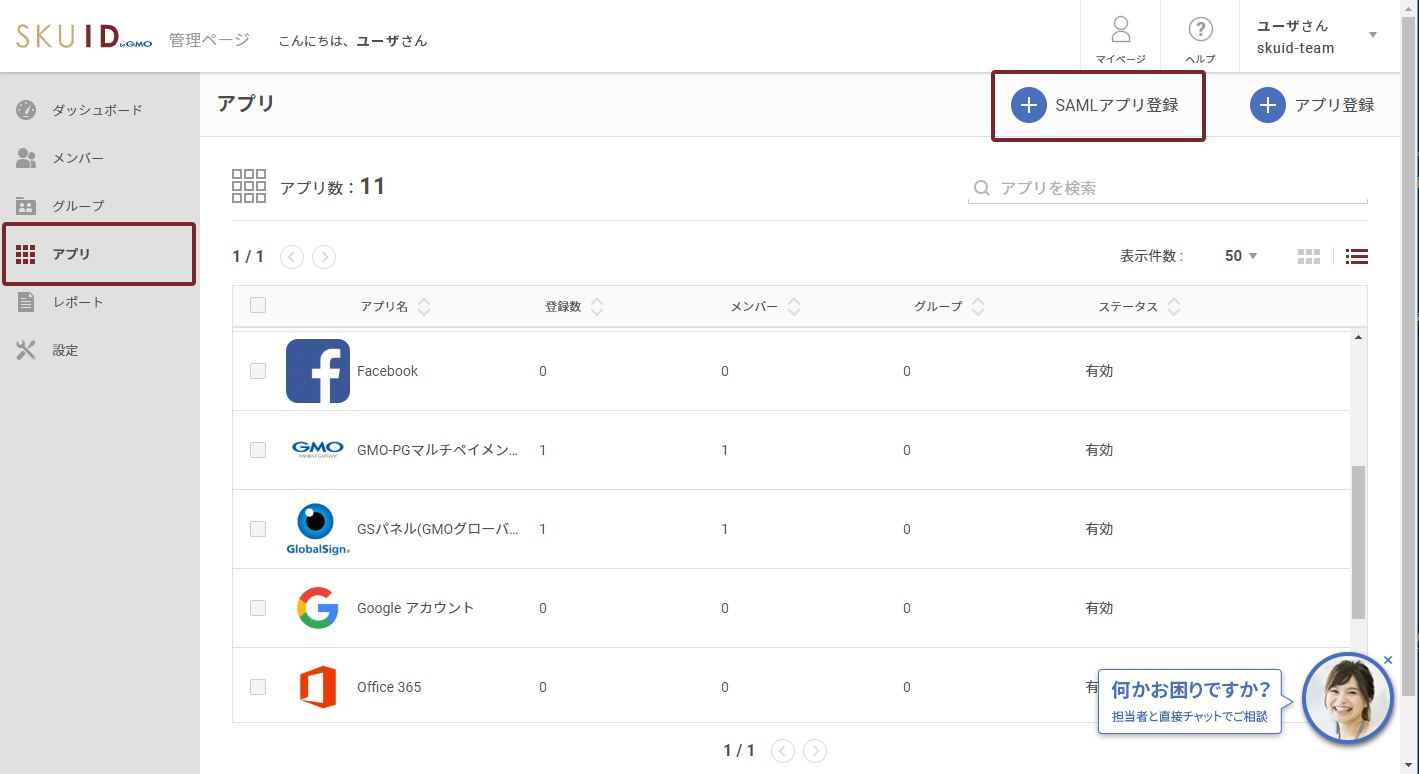Go to next page arrow at top
Screen dimensions: 1419x774
point(324,257)
